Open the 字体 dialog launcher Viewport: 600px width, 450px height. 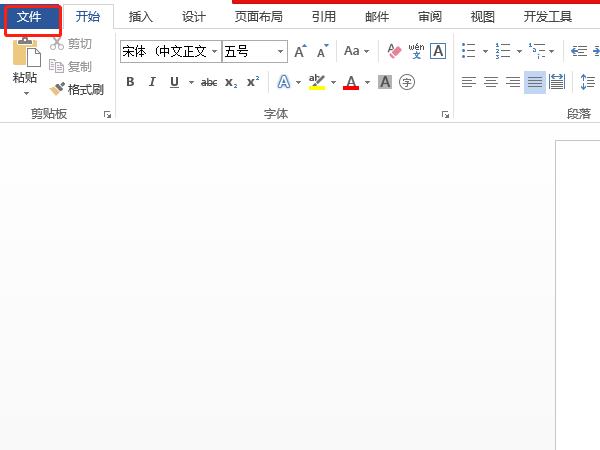pyautogui.click(x=445, y=114)
